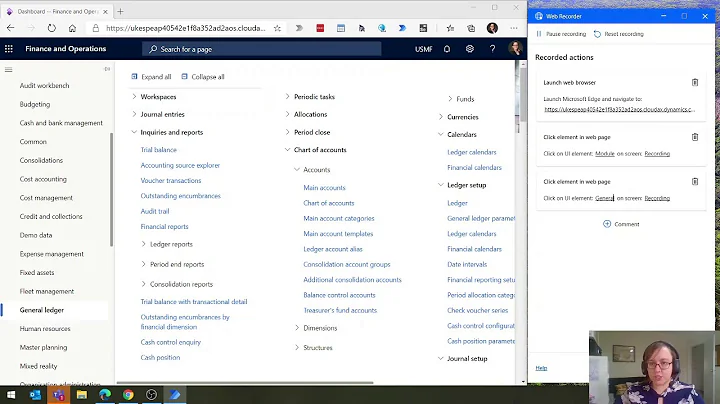Delete the Launch web browser recorded action

[x=695, y=83]
